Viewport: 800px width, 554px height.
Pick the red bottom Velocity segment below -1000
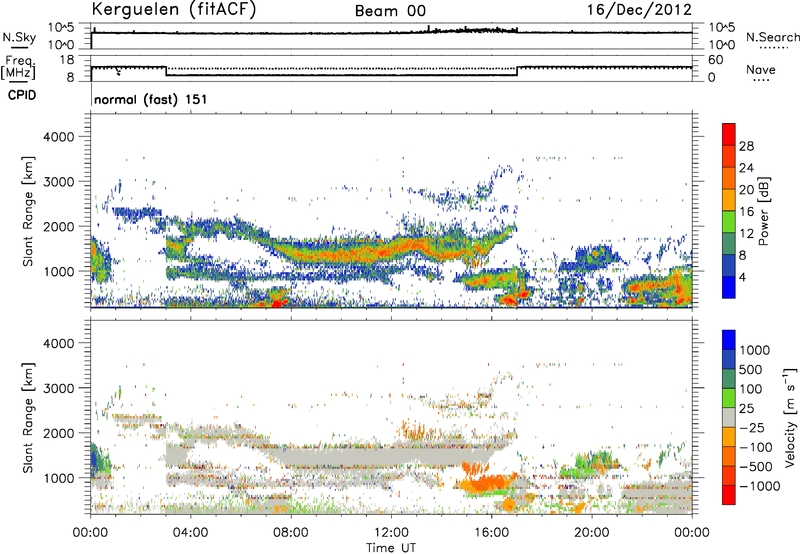click(729, 495)
